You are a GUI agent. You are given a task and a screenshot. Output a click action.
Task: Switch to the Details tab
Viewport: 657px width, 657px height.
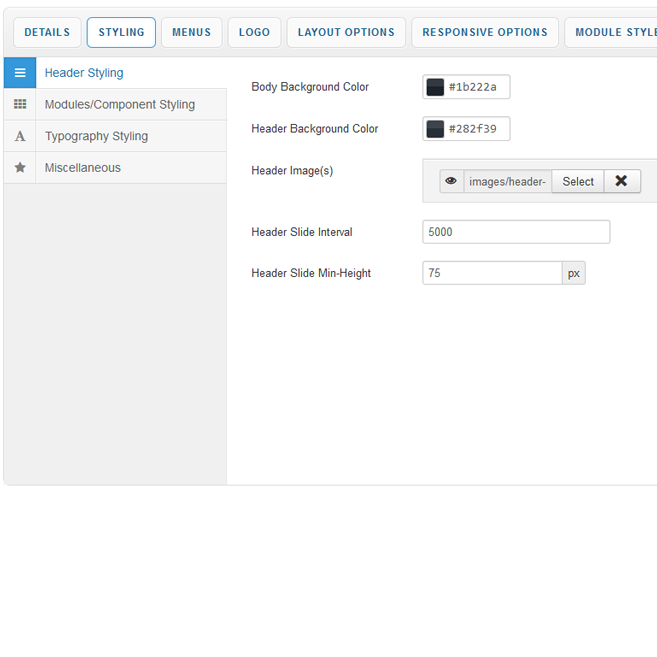47,32
